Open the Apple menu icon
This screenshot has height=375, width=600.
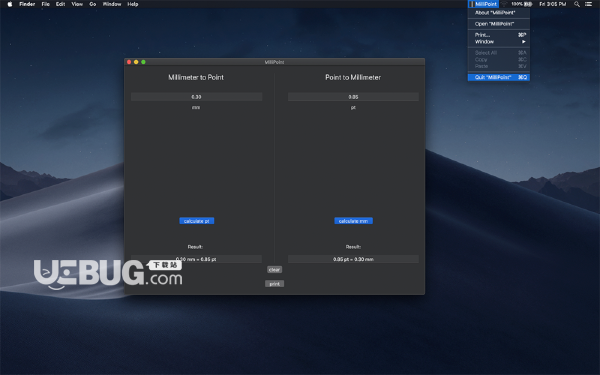pyautogui.click(x=10, y=4)
